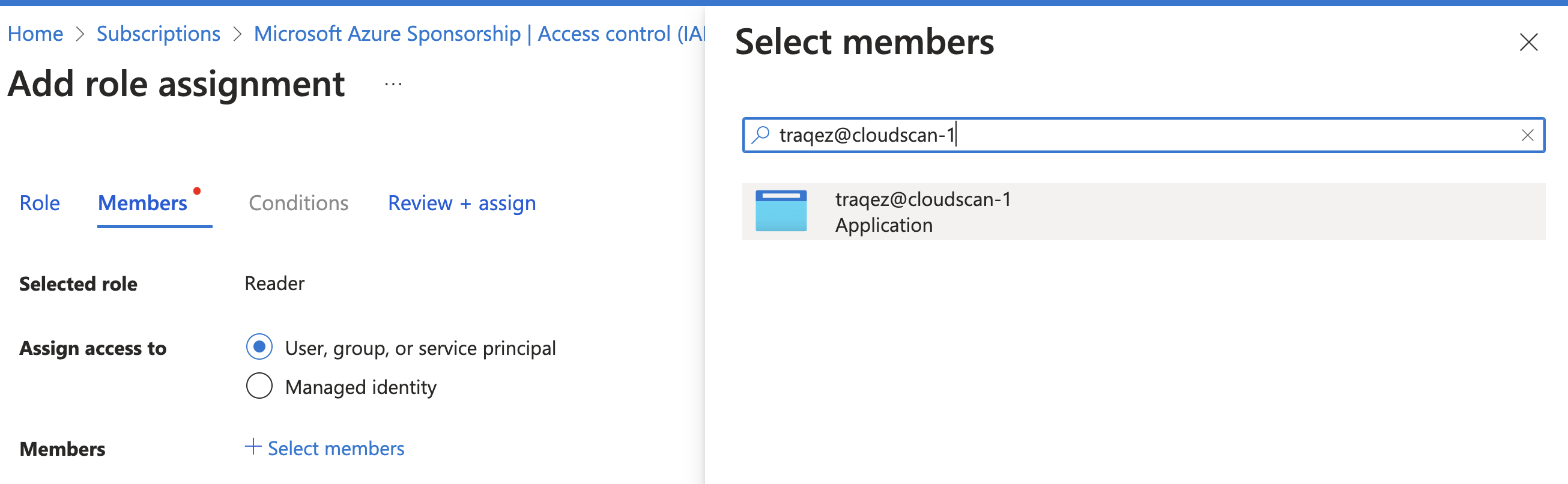Viewport: 1568px width, 484px height.
Task: Select User, group, or service principal option
Action: pyautogui.click(x=259, y=347)
